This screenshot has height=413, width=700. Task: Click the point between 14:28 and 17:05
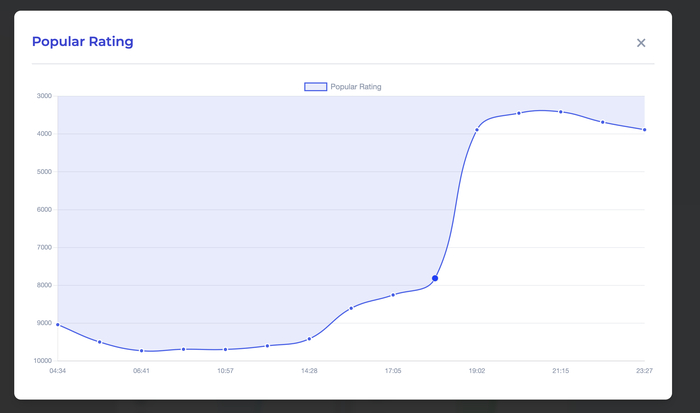351,308
